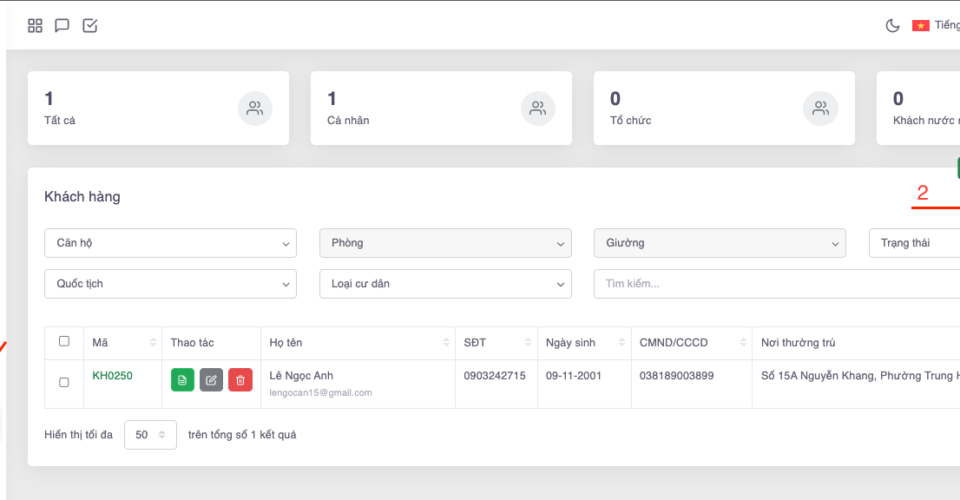Screen dimensions: 960x500
Task: Click gray edit button for KH0250
Action: [x=211, y=380]
